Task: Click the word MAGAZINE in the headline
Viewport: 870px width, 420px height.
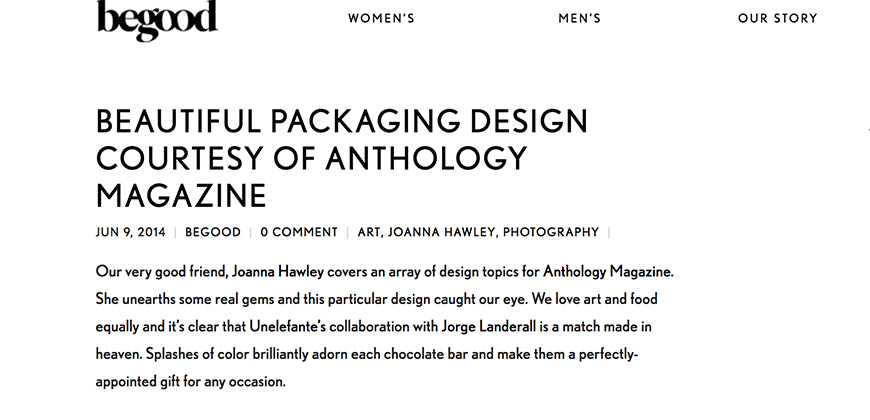Action: point(181,195)
